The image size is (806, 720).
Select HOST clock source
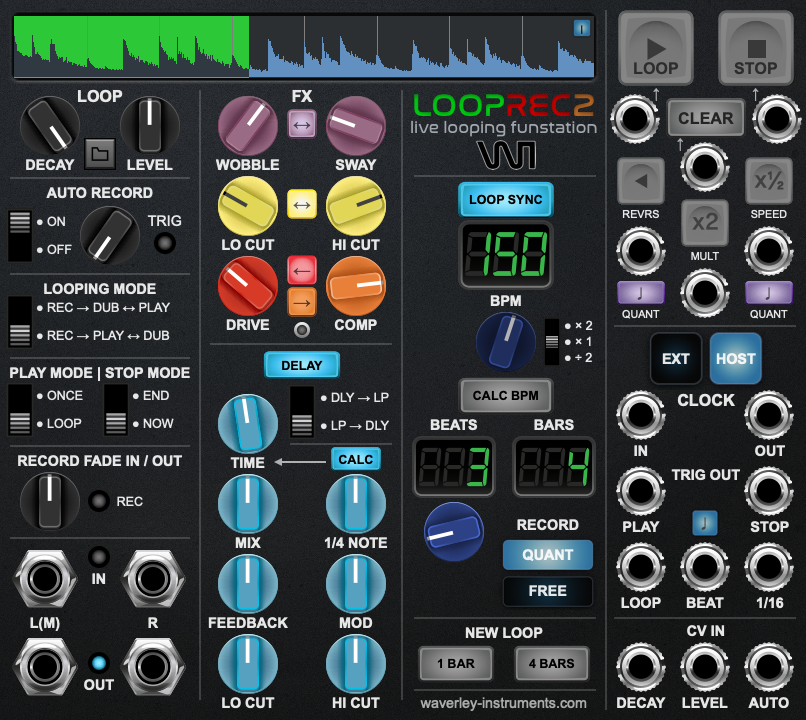click(736, 358)
